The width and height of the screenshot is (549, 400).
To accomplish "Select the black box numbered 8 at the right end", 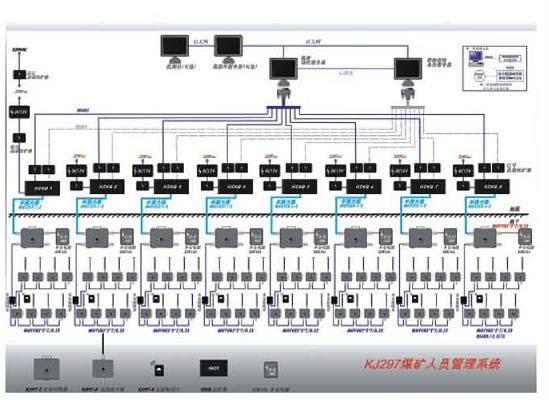I will pos(492,187).
